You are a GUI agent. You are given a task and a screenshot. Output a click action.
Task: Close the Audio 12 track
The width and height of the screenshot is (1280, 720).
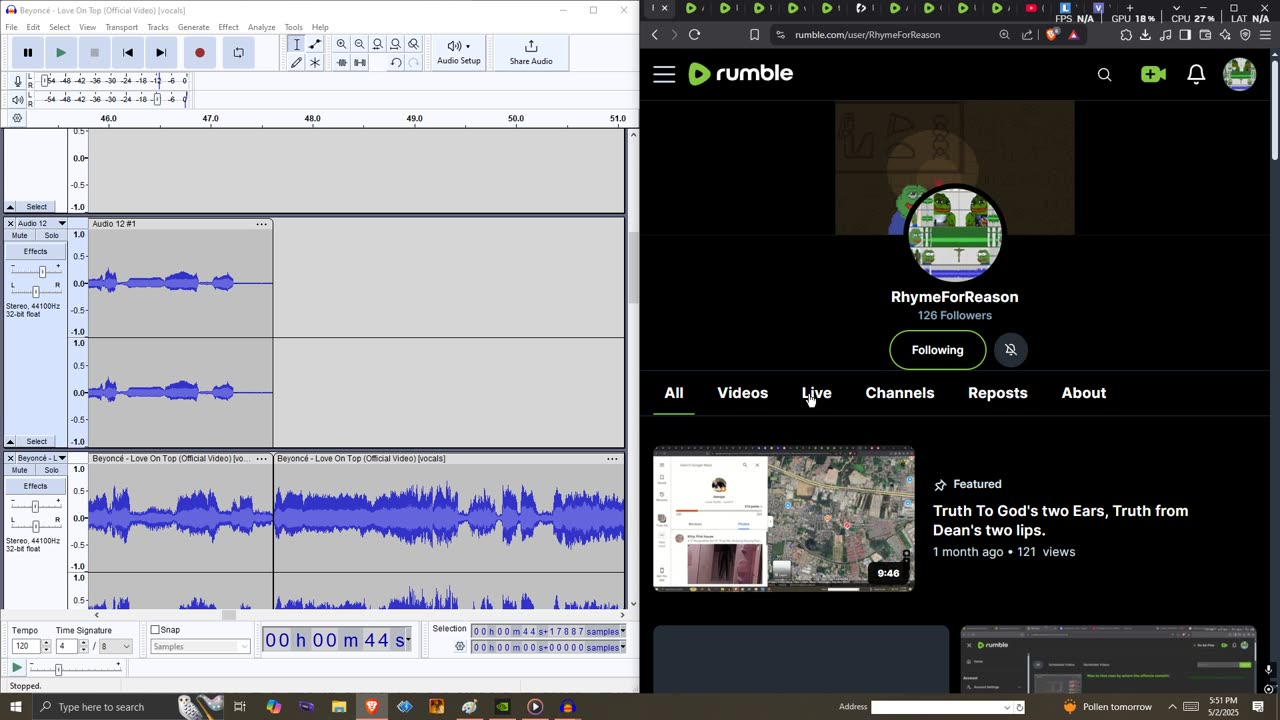(10, 223)
